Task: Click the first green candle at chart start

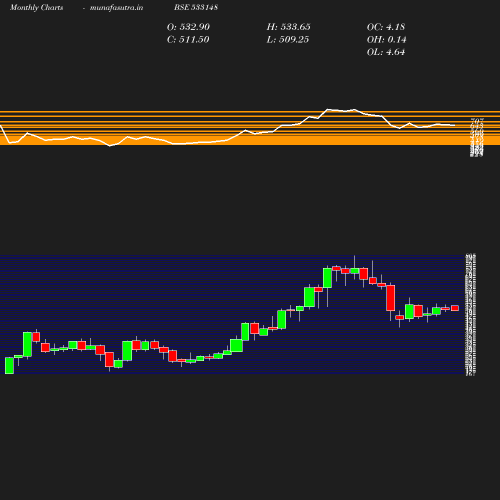Action: [9, 366]
